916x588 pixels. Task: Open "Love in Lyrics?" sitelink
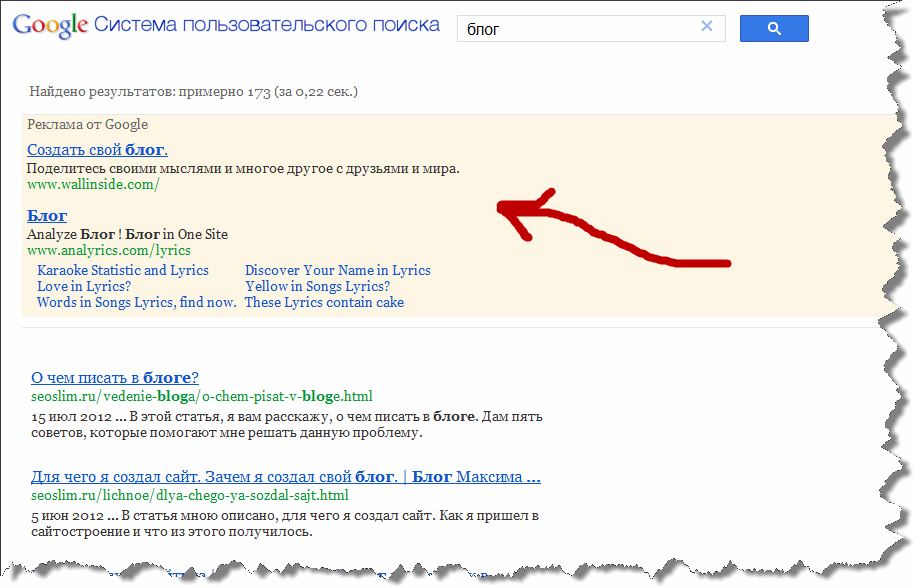click(x=84, y=286)
